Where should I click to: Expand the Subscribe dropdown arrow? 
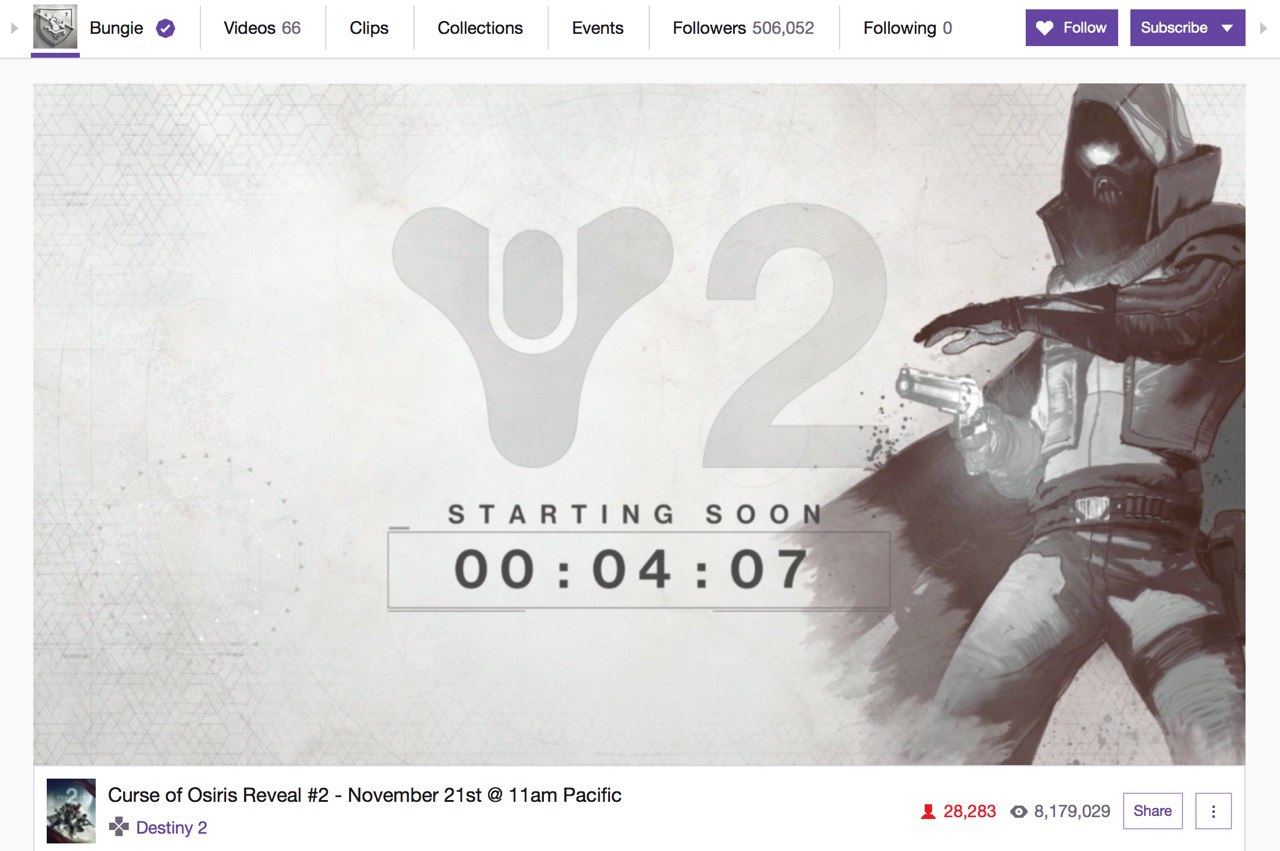coord(1227,28)
